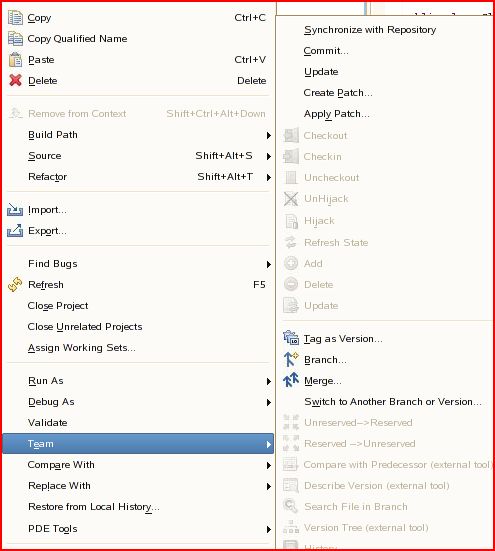Choose Switch to Another Branch or Version
This screenshot has height=551, width=495.
click(393, 402)
